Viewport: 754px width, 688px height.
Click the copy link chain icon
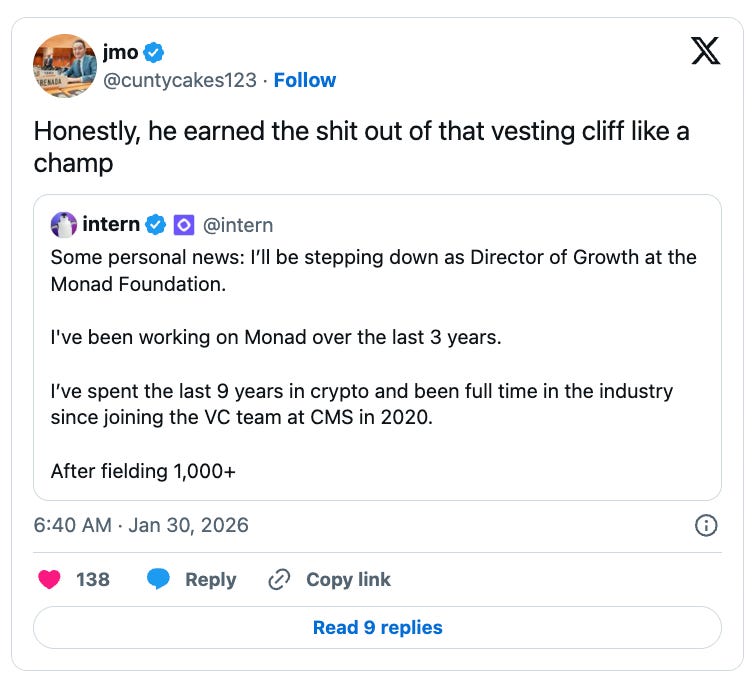pyautogui.click(x=279, y=579)
